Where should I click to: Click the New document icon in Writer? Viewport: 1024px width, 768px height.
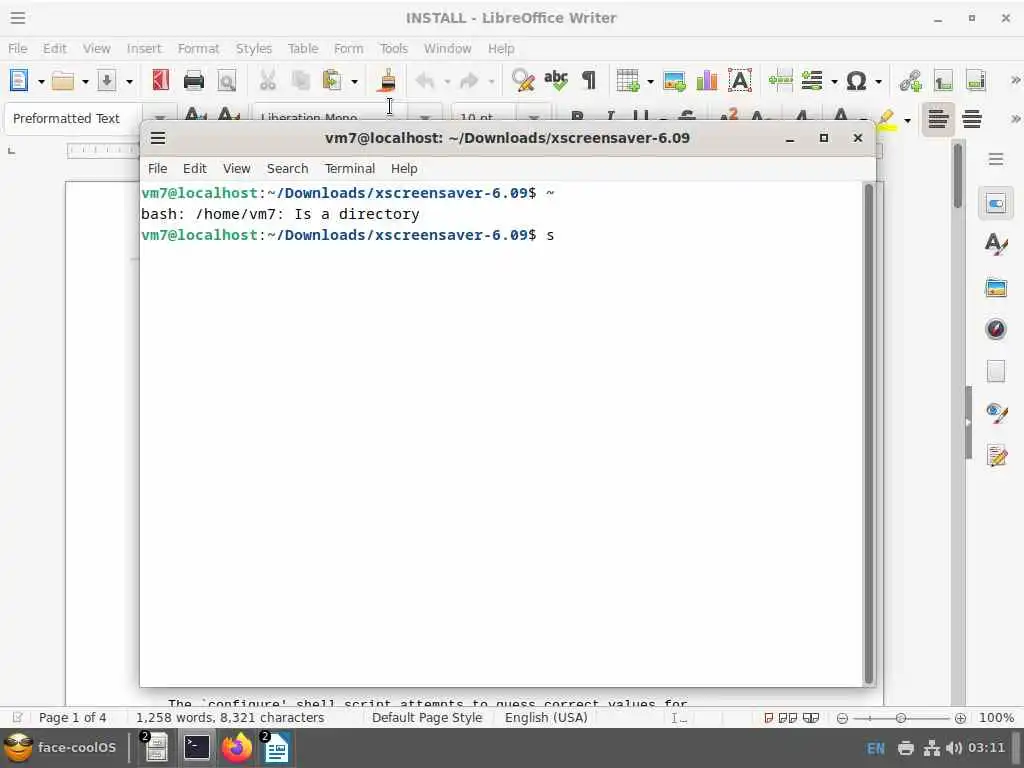(19, 80)
